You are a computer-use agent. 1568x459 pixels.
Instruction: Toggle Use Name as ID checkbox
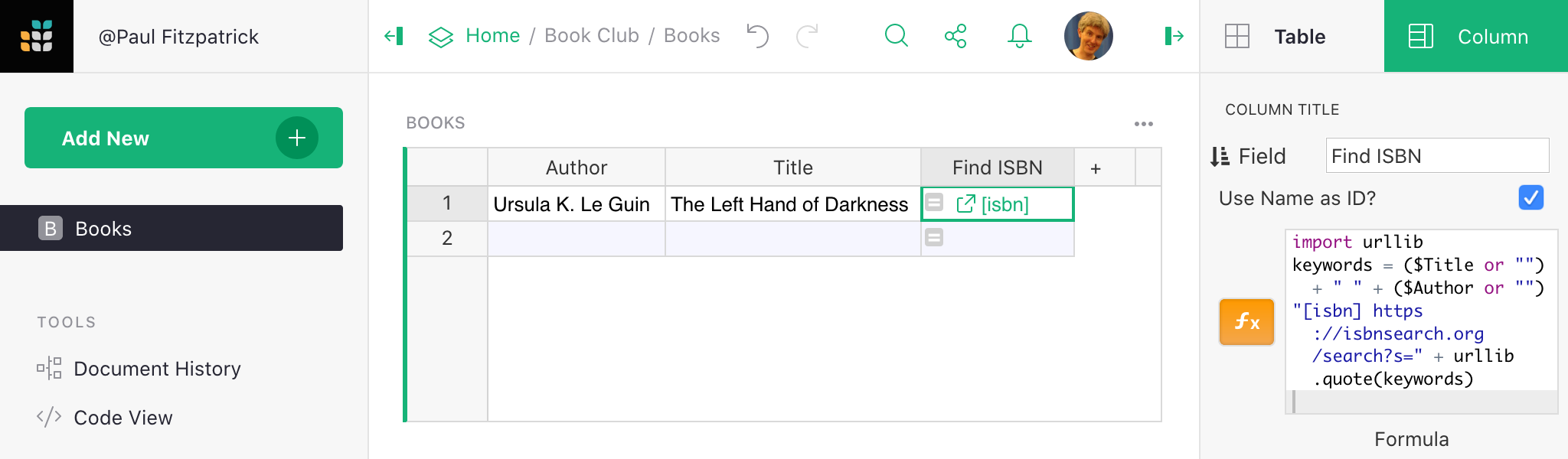(x=1530, y=197)
